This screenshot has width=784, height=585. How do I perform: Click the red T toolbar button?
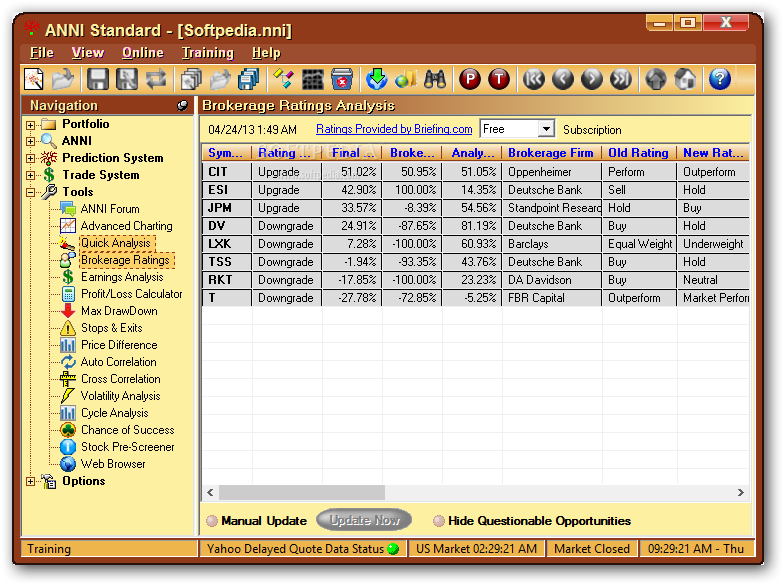pyautogui.click(x=498, y=80)
